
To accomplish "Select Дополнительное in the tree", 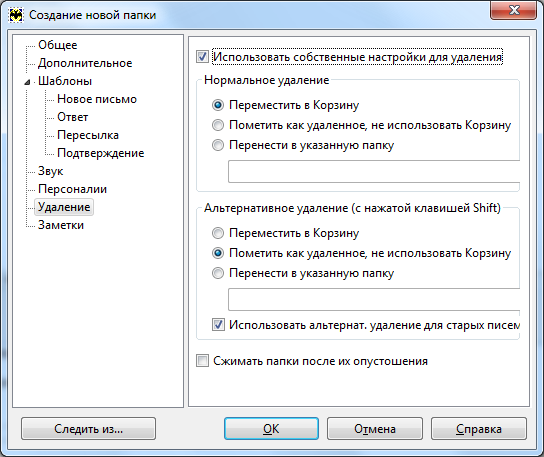I will click(x=85, y=63).
